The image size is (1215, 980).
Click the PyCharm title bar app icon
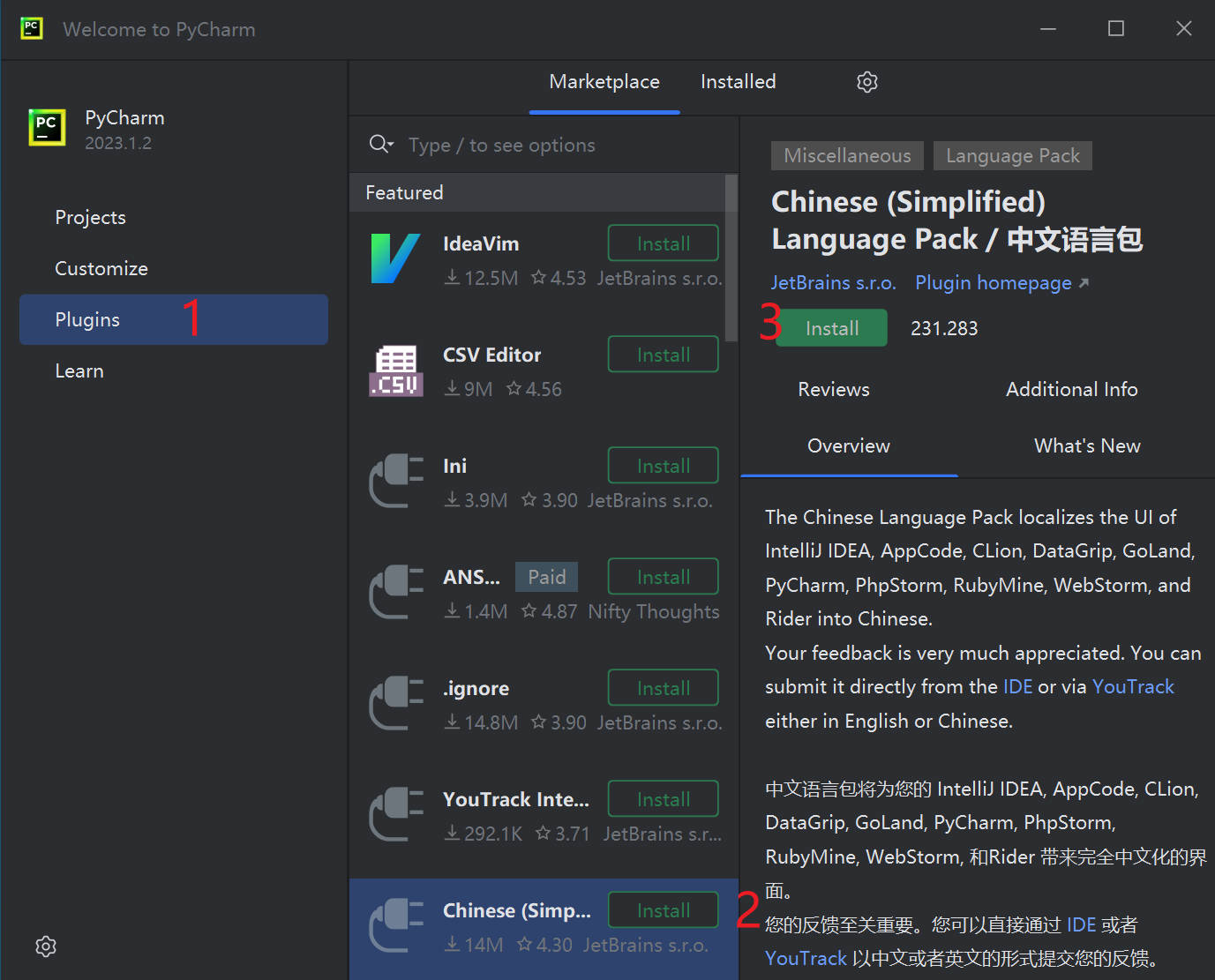32,28
